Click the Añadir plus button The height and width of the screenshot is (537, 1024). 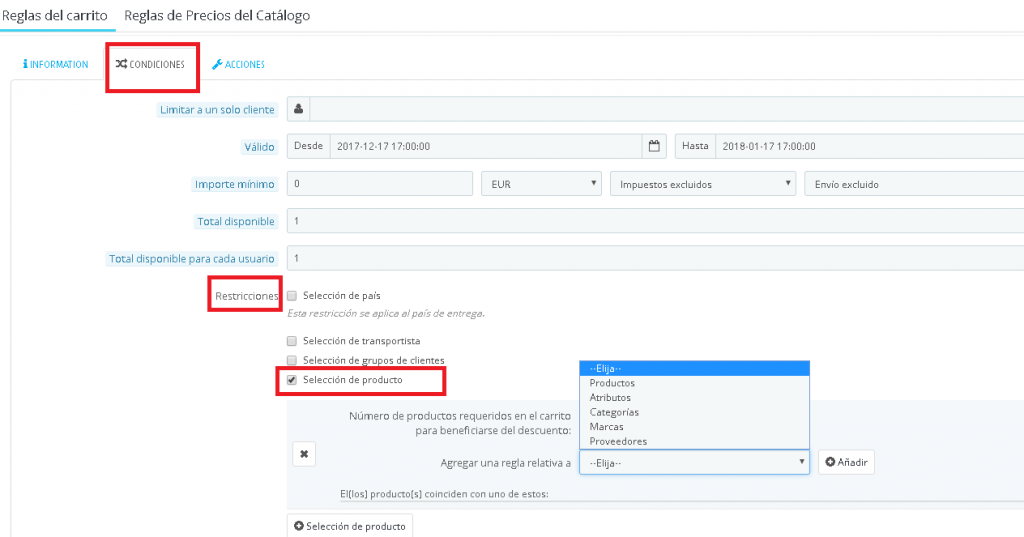pyautogui.click(x=846, y=463)
